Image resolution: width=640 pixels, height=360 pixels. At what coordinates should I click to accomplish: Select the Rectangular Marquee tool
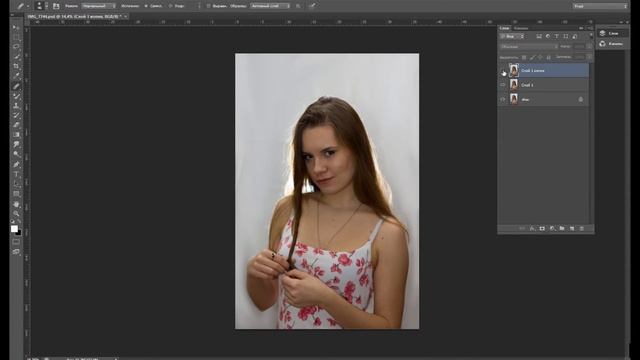tap(16, 37)
